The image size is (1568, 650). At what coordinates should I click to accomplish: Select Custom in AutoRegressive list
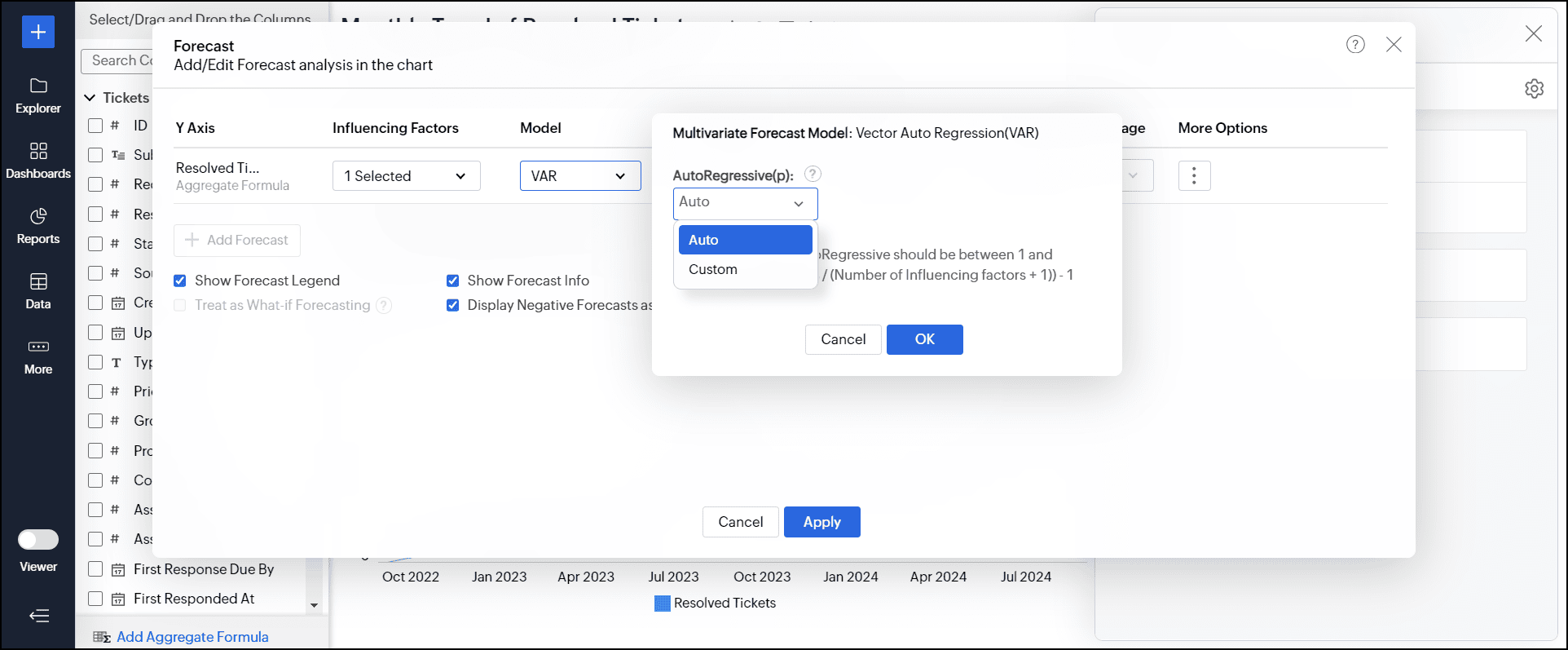[712, 269]
